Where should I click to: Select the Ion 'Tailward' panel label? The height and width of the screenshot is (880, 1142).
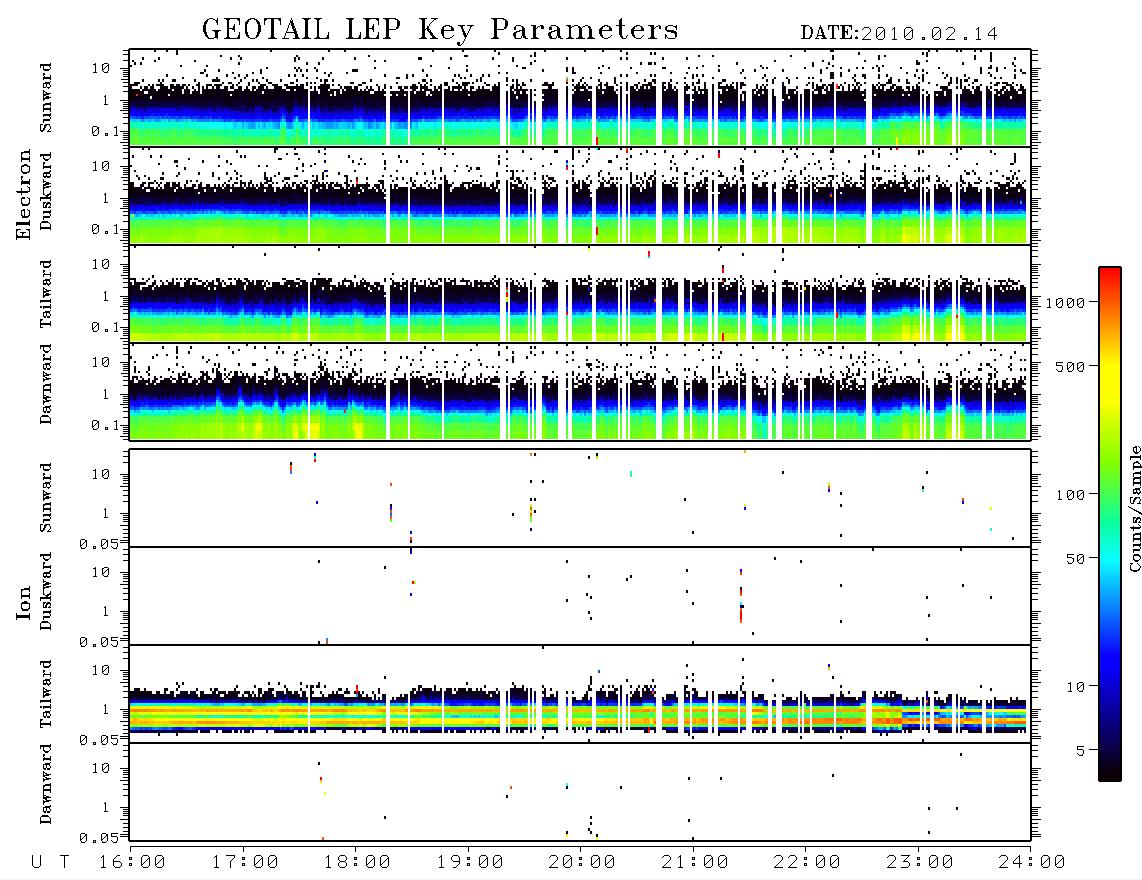click(46, 694)
